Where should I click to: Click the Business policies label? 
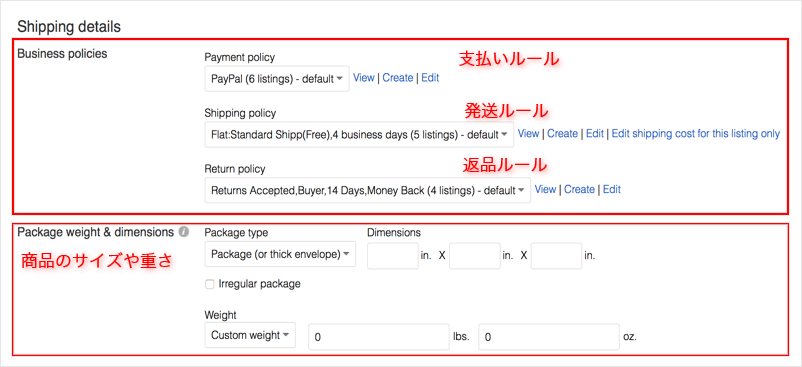[62, 54]
